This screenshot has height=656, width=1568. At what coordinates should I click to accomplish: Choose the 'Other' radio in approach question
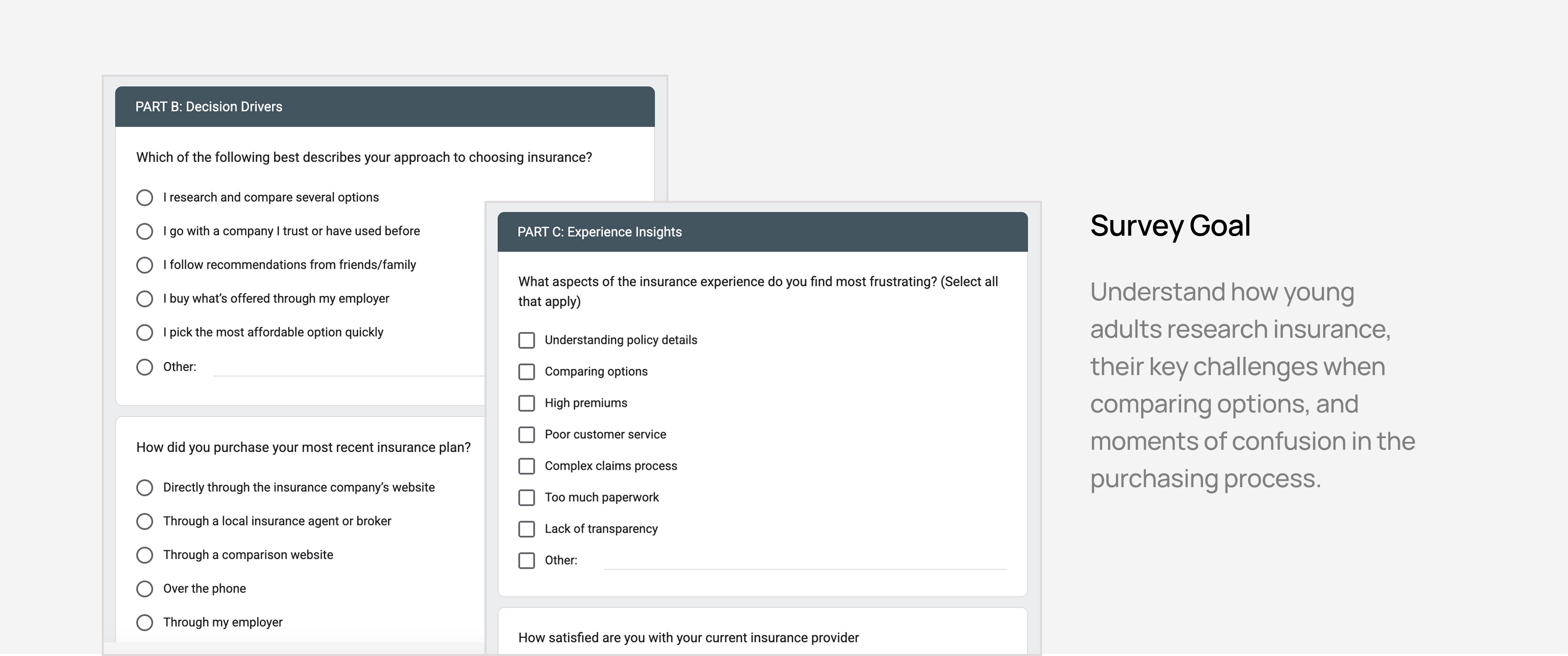point(144,367)
